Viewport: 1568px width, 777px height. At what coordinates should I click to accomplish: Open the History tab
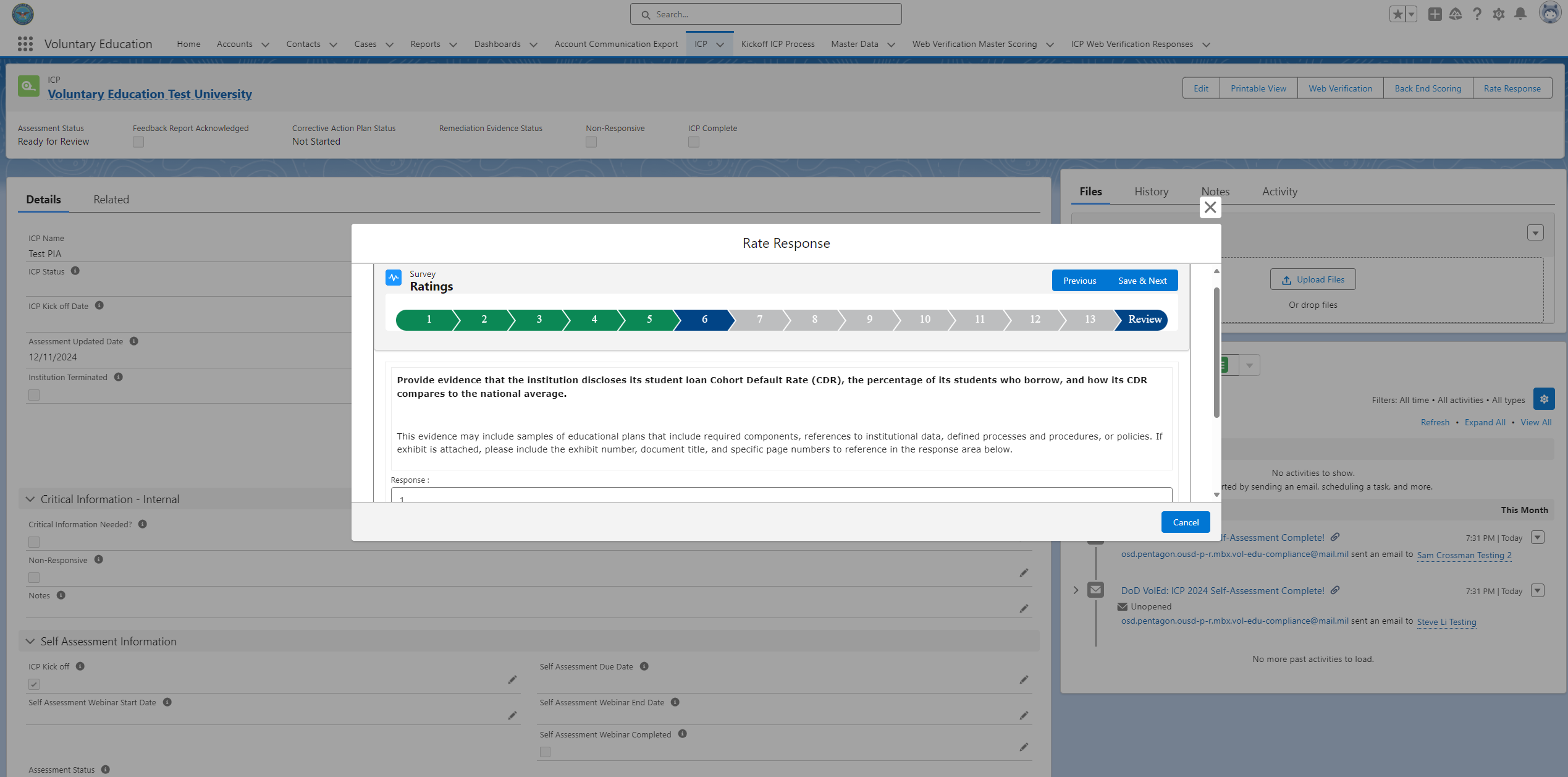click(1151, 192)
